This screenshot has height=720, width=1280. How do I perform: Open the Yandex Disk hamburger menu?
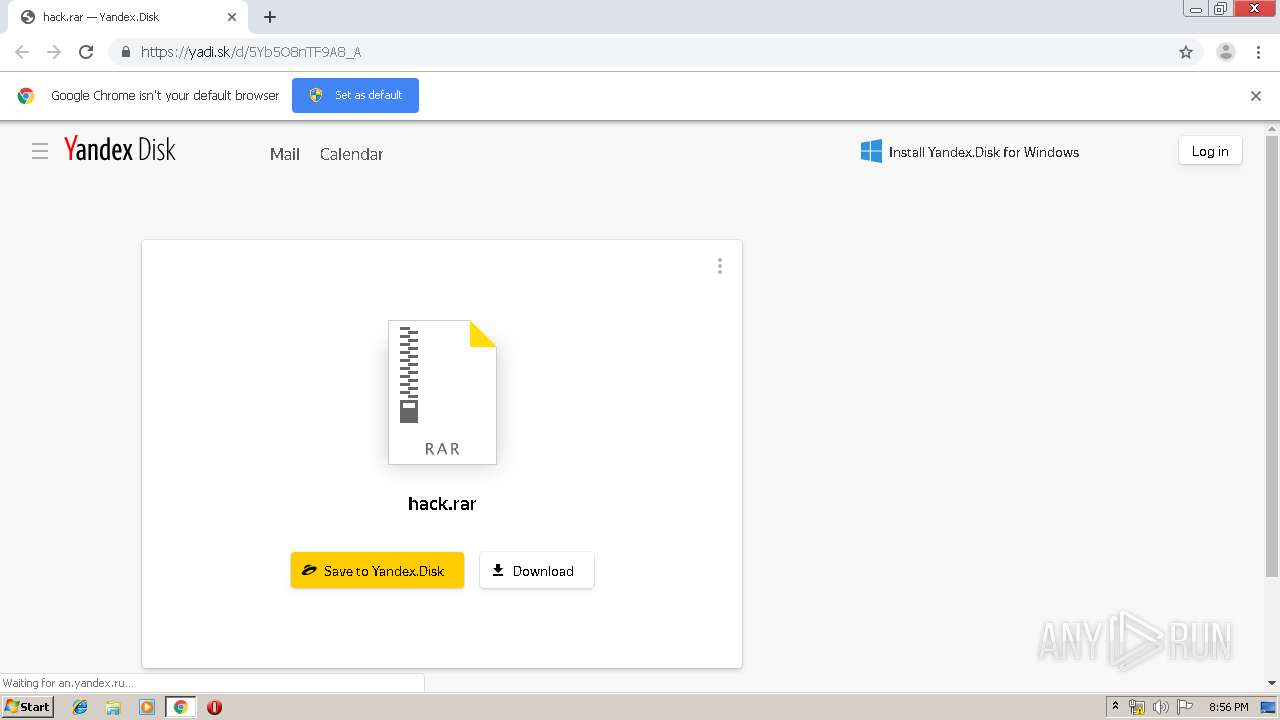pos(40,151)
